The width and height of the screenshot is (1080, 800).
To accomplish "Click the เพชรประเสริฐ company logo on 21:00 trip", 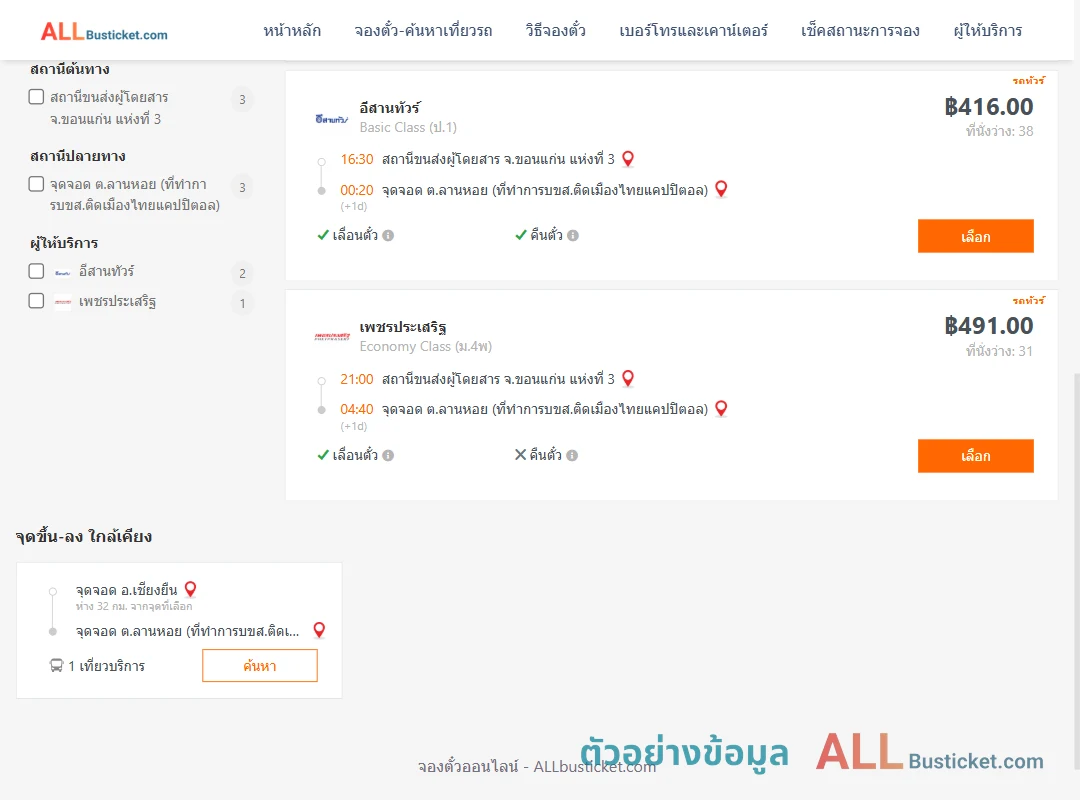I will (332, 337).
